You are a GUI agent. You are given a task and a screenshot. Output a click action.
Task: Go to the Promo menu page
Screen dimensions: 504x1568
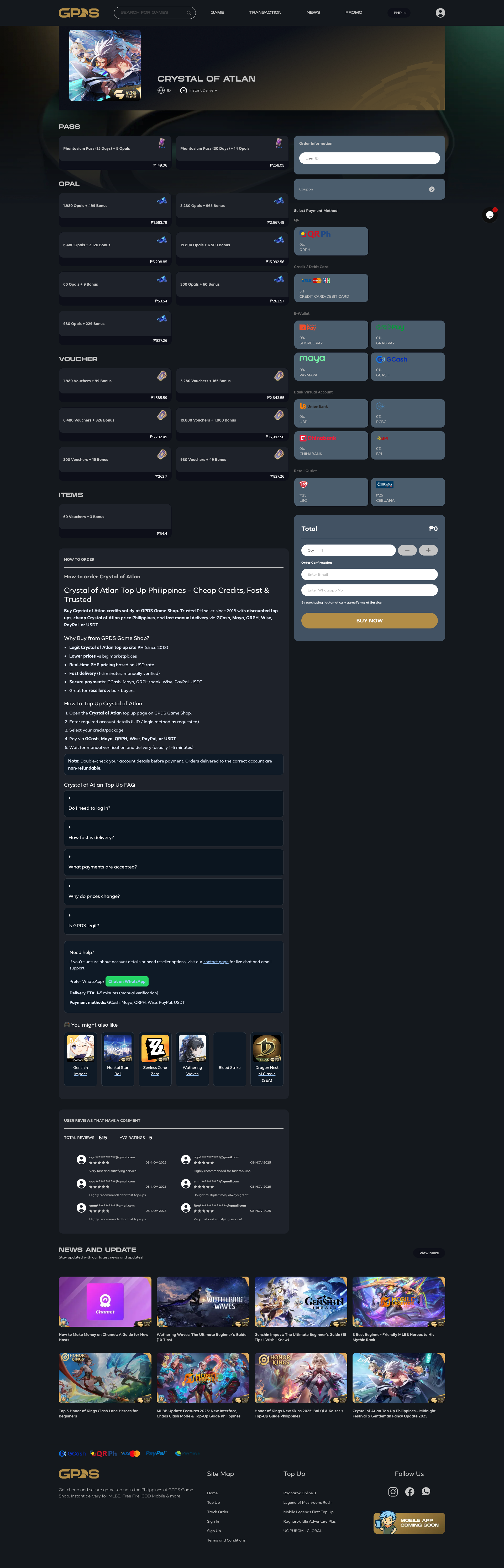coord(354,12)
